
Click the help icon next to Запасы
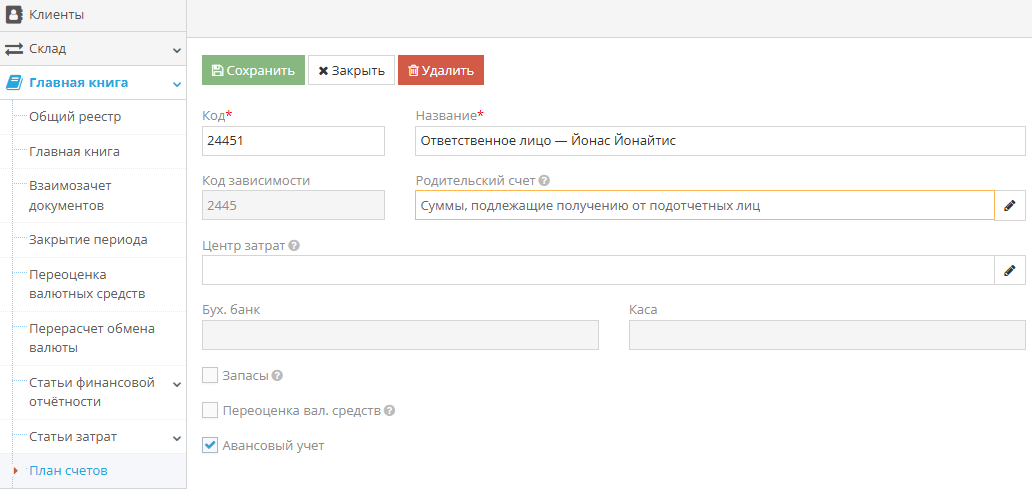[x=277, y=376]
